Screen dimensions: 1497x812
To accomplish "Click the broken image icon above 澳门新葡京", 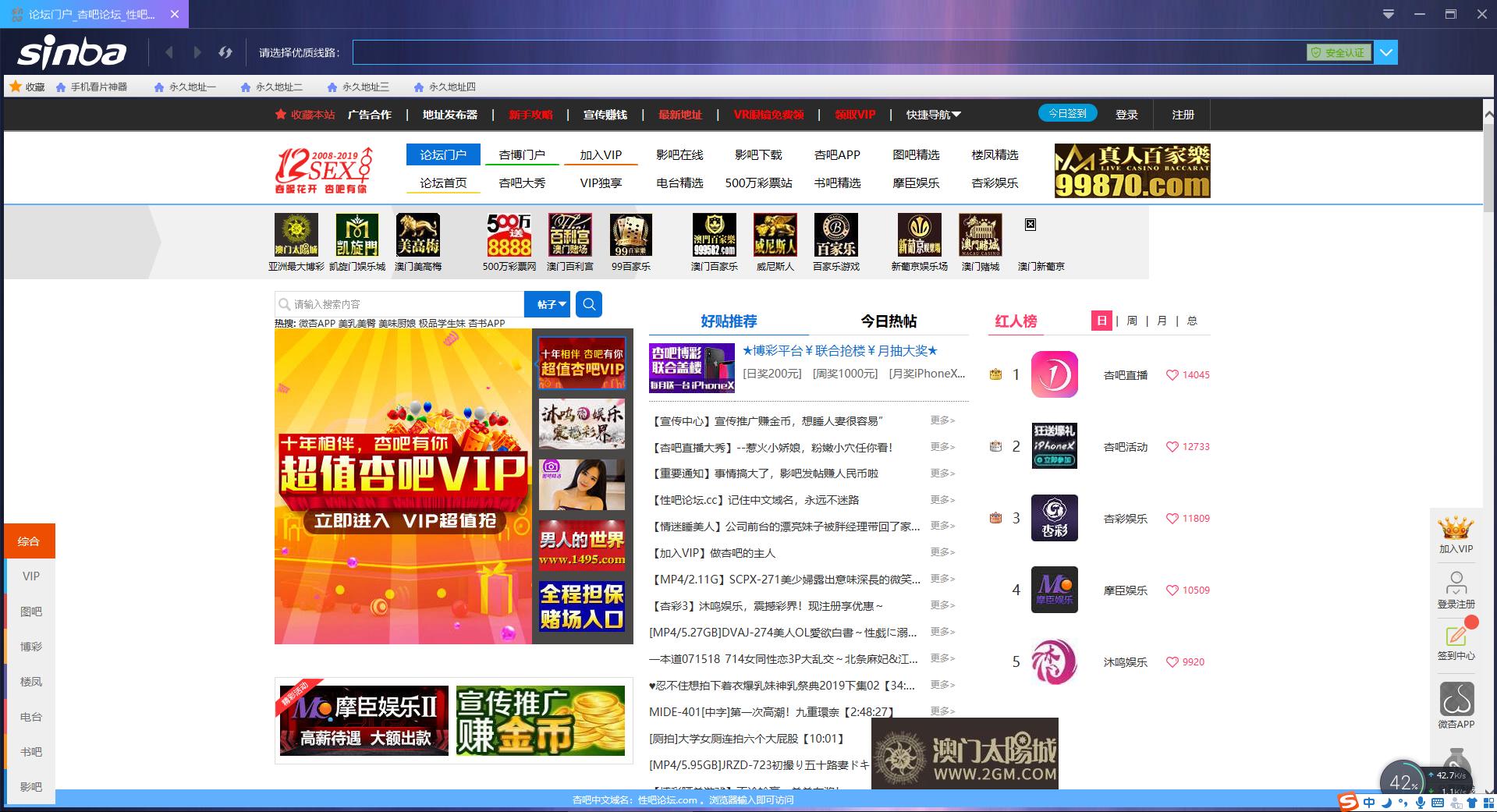I will coord(1031,225).
